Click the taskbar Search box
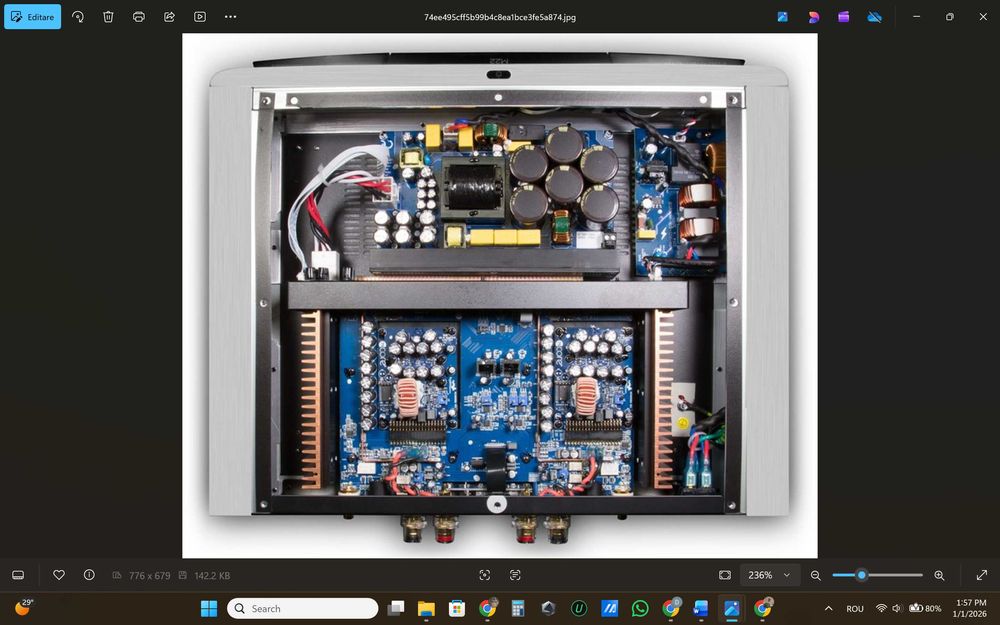The height and width of the screenshot is (625, 1000). click(x=302, y=608)
